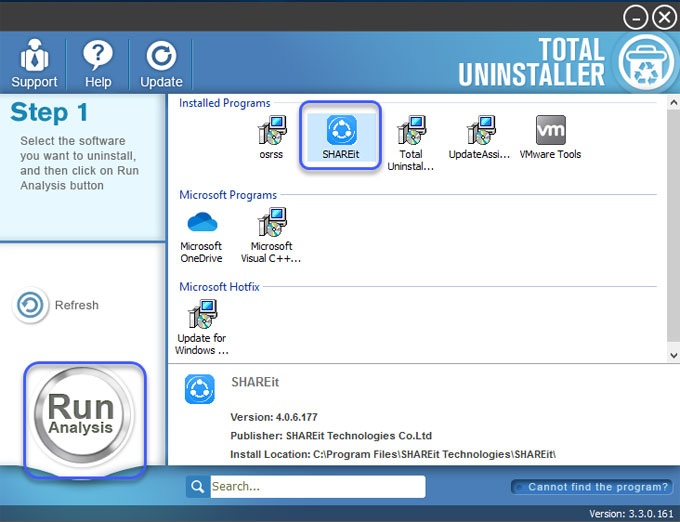The image size is (680, 522).
Task: Close the Total Uninstaller window
Action: click(x=664, y=17)
